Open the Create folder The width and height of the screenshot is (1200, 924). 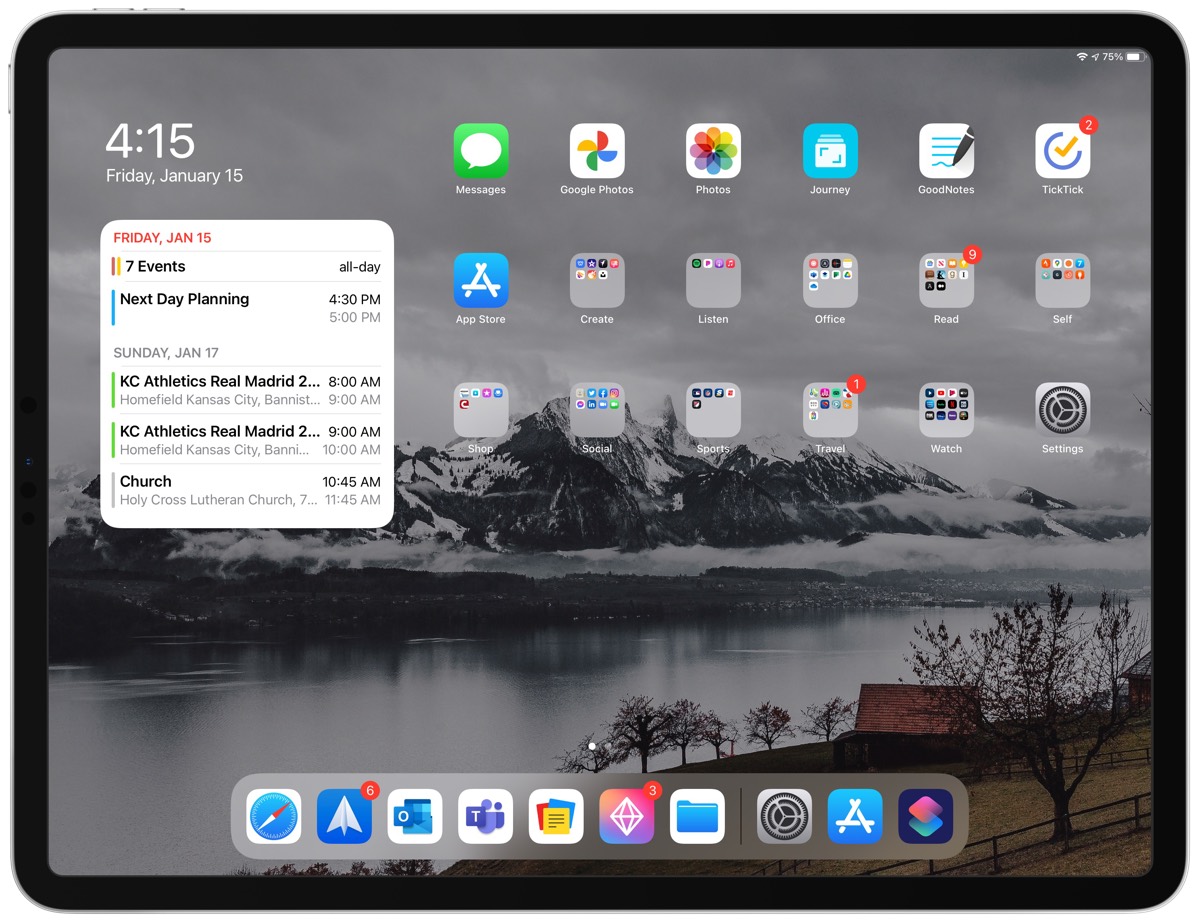[597, 280]
